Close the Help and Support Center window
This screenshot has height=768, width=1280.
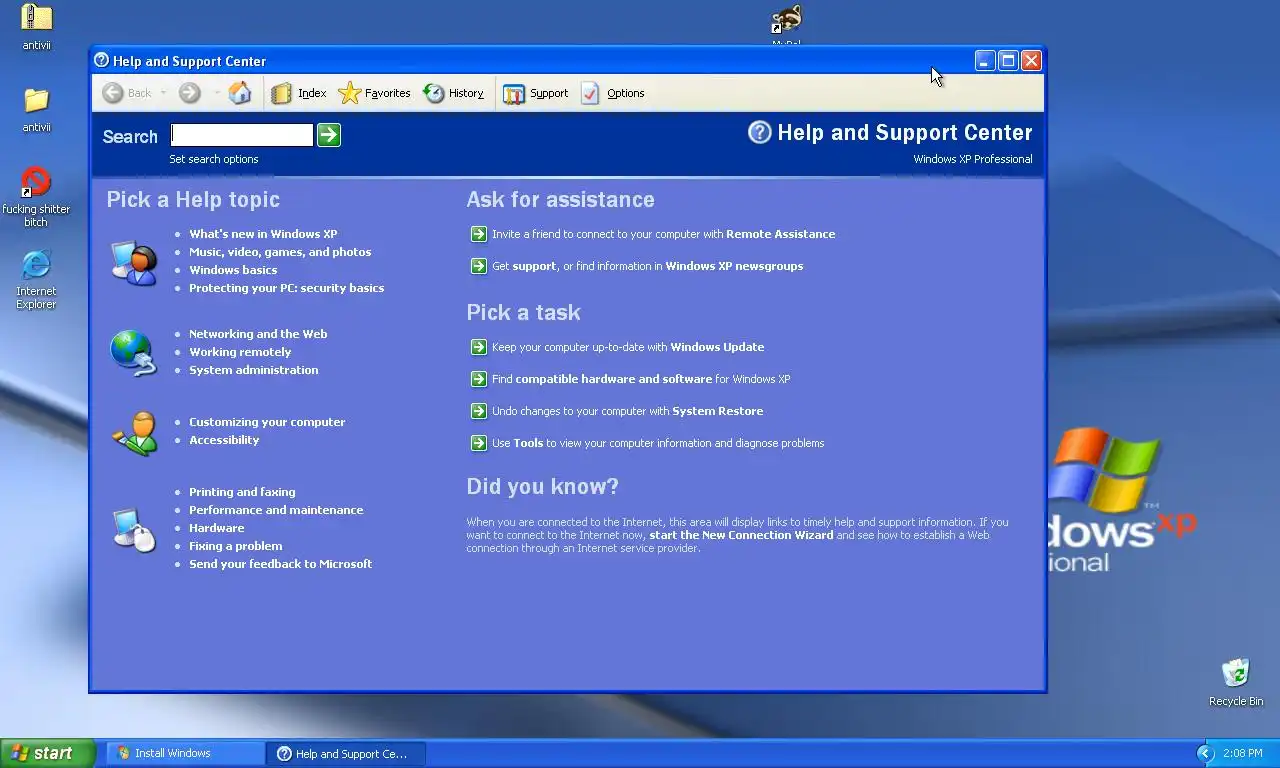coord(1031,61)
